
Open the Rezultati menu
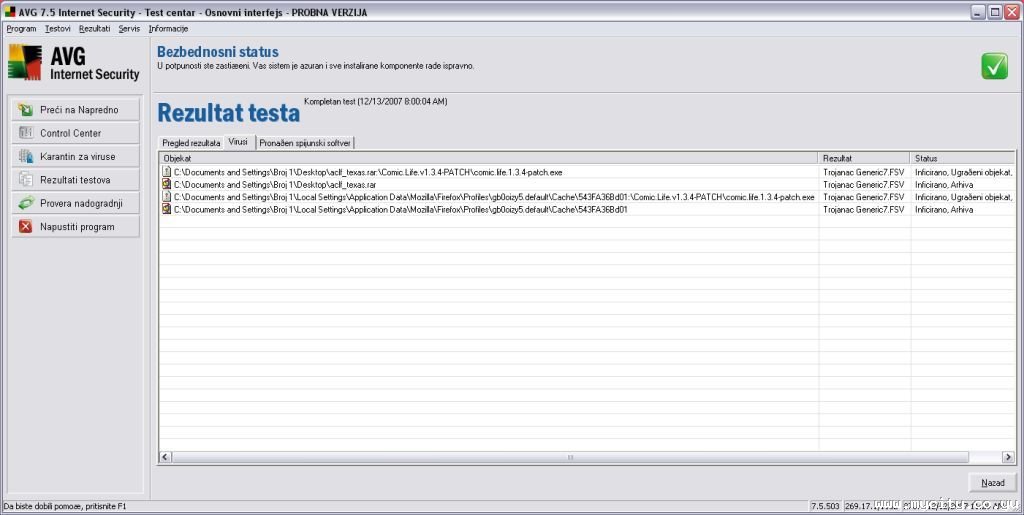tap(95, 29)
